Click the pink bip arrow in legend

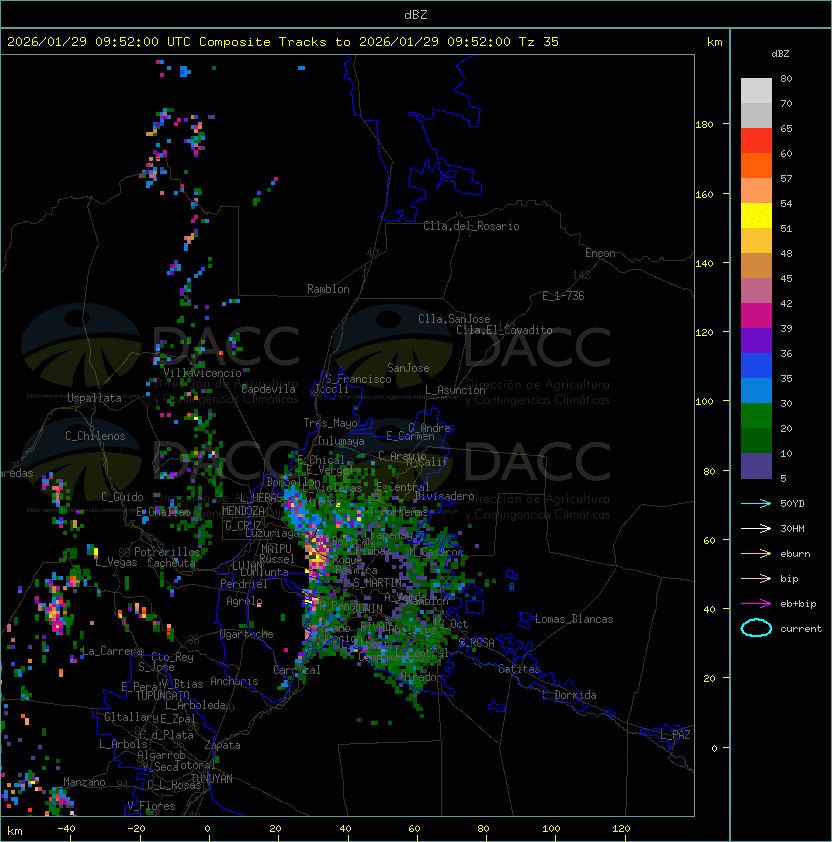click(756, 578)
